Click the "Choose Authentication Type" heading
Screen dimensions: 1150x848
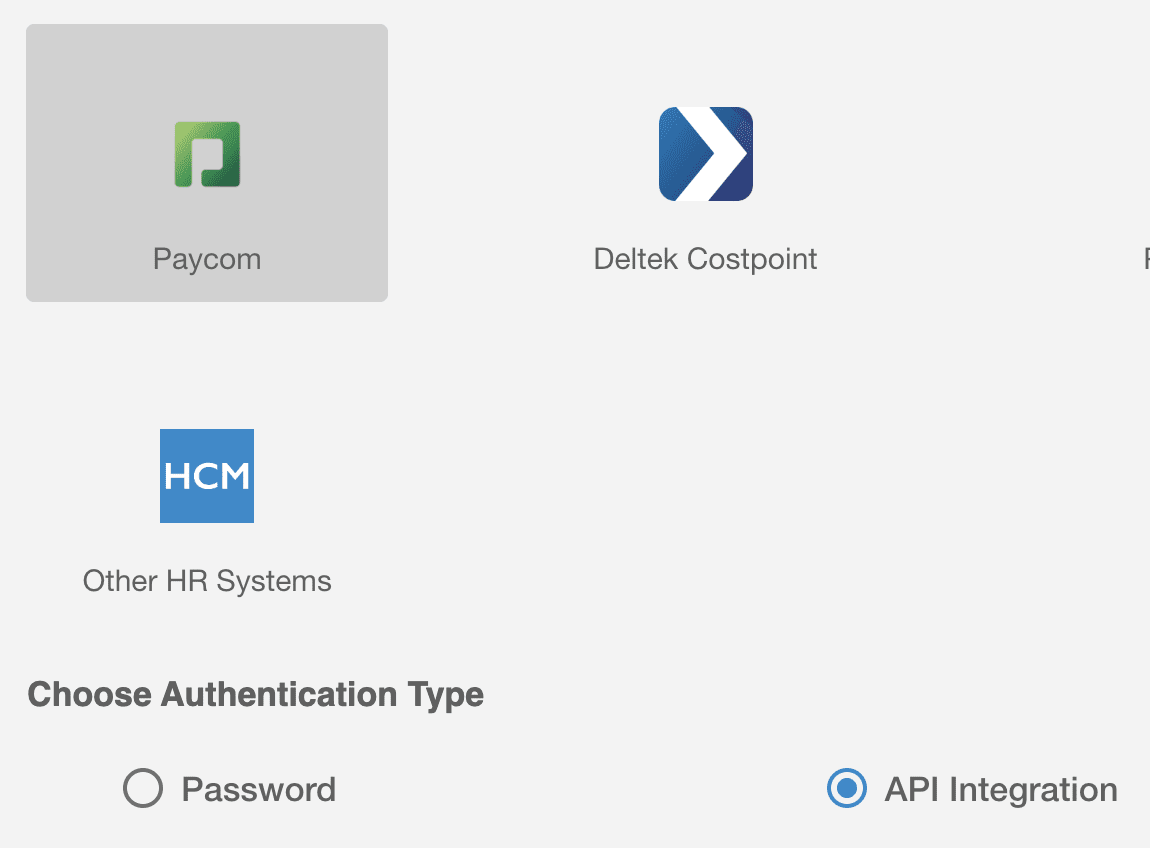click(x=256, y=694)
